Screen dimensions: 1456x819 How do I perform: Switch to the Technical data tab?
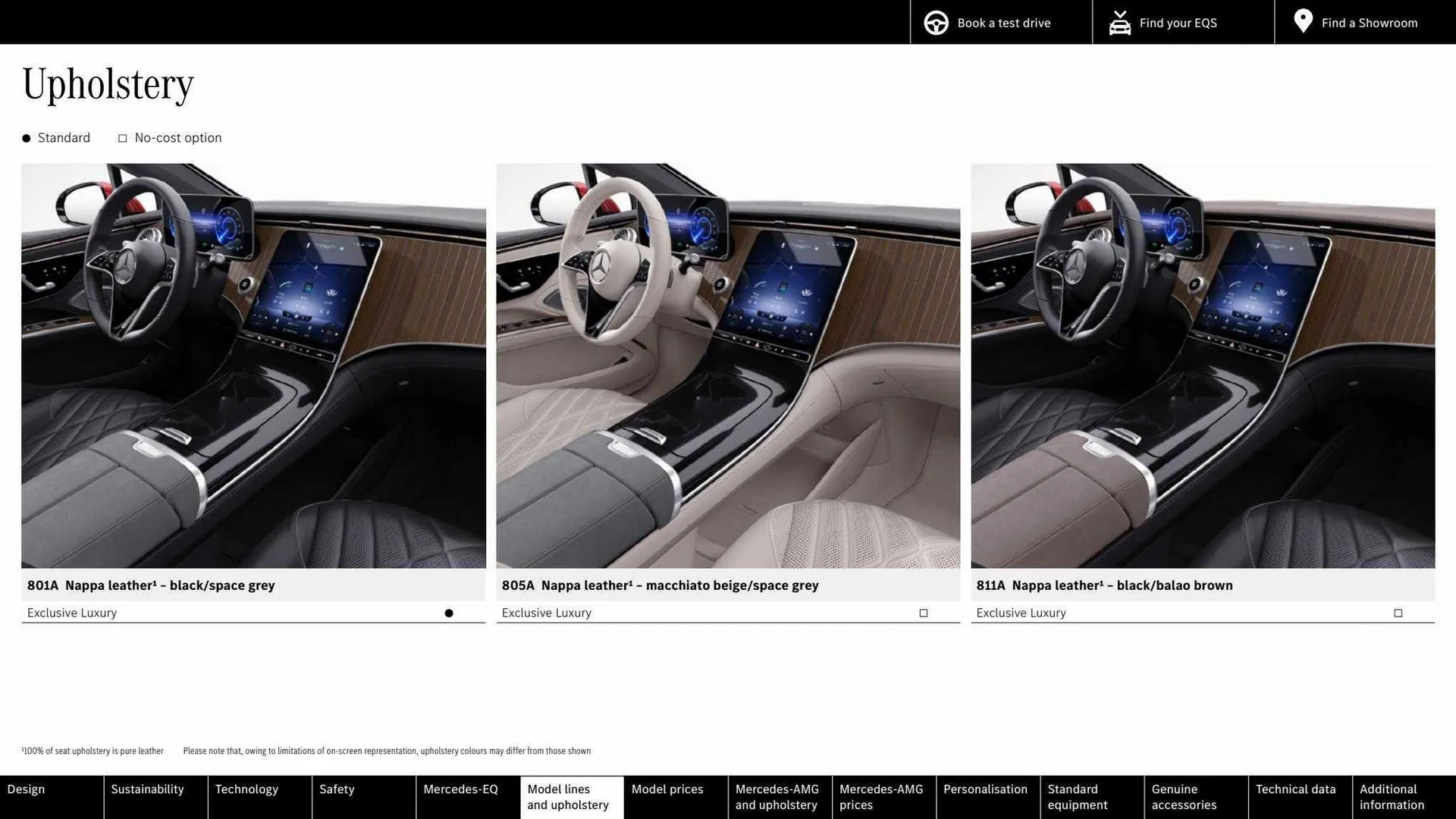click(1298, 789)
